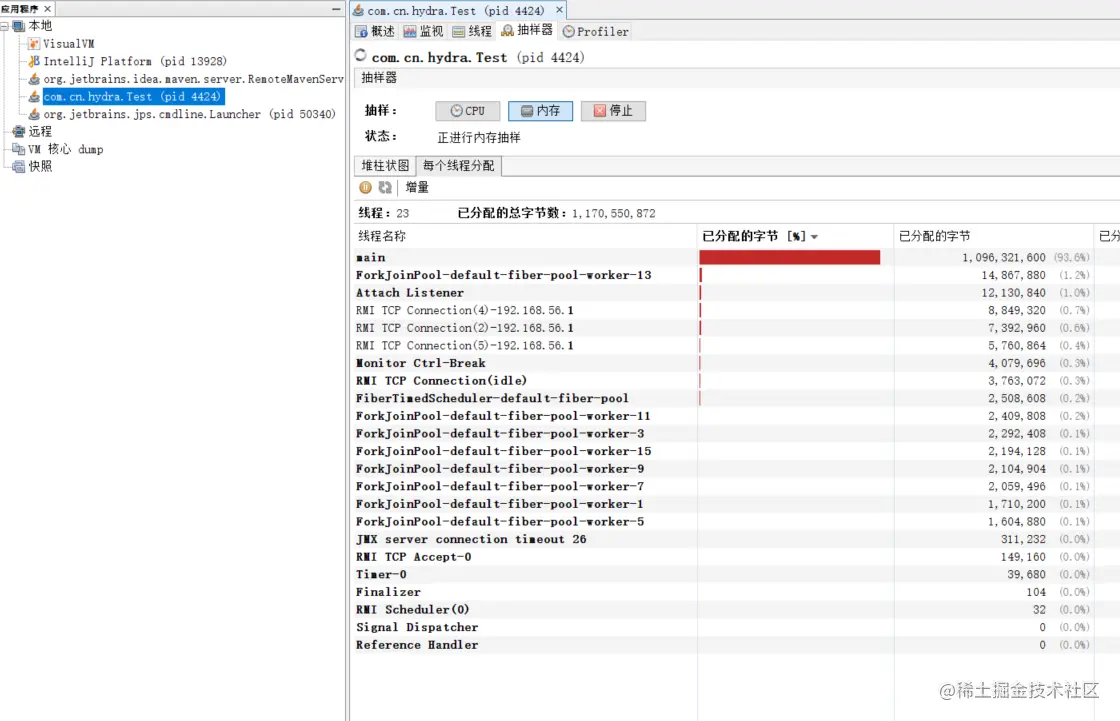Switch to the 每个线程分配 tab

(x=459, y=166)
